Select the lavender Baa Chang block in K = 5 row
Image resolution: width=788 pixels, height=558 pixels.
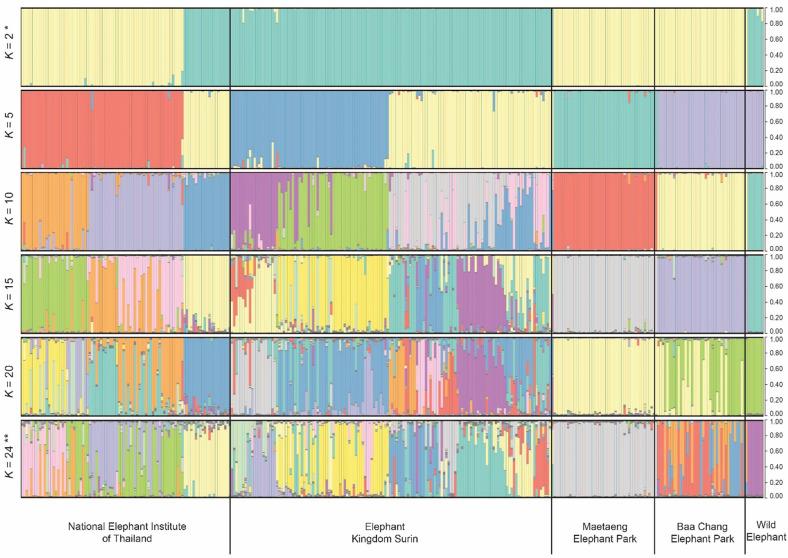click(699, 128)
